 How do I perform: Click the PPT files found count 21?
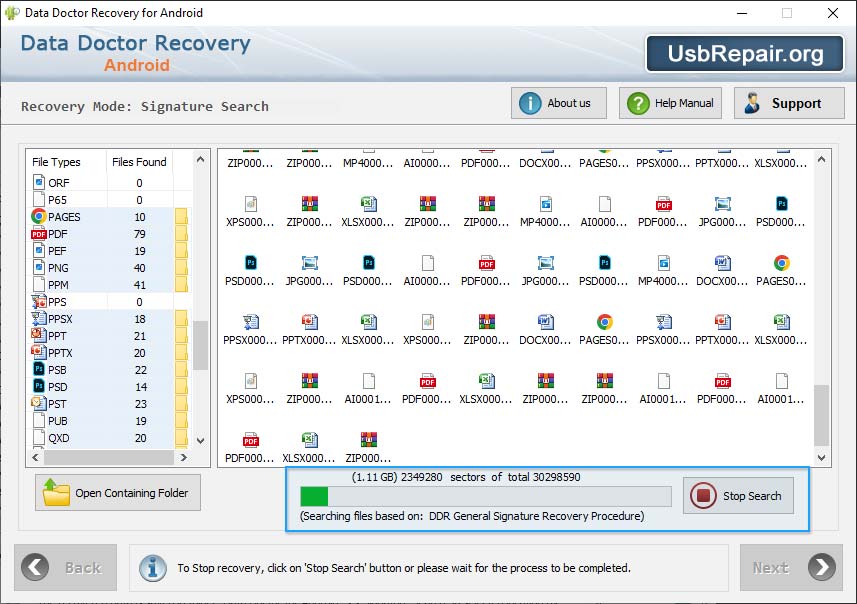pyautogui.click(x=140, y=336)
